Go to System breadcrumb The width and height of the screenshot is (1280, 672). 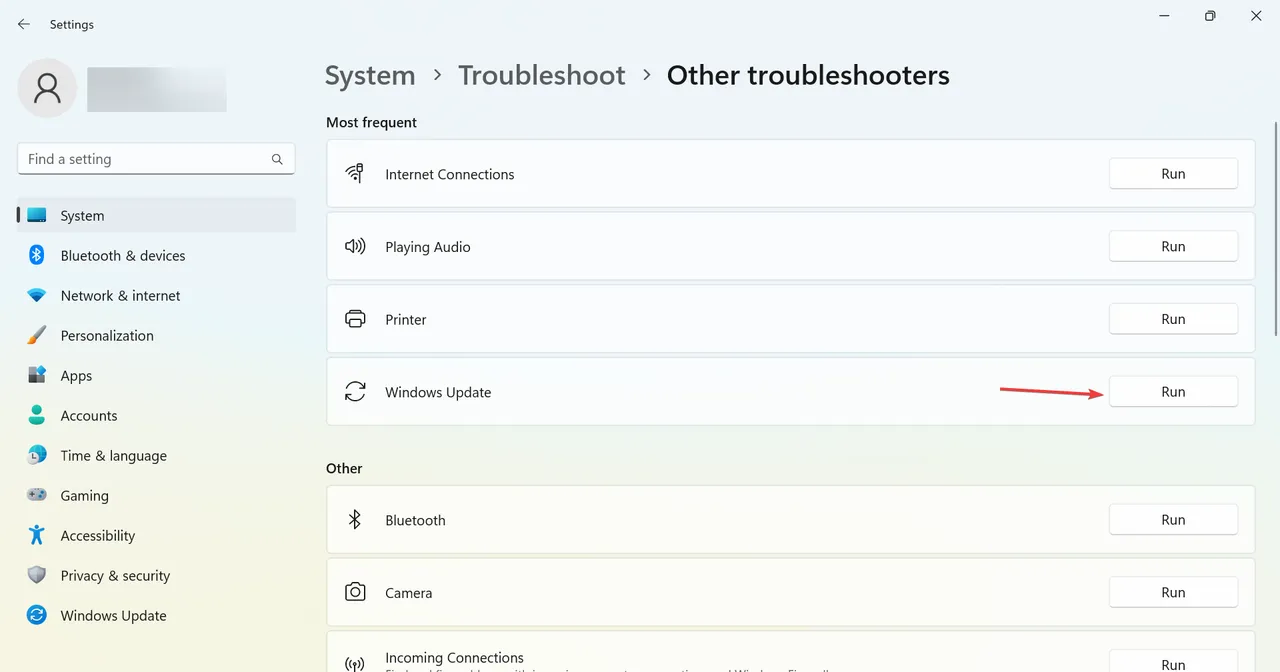370,75
